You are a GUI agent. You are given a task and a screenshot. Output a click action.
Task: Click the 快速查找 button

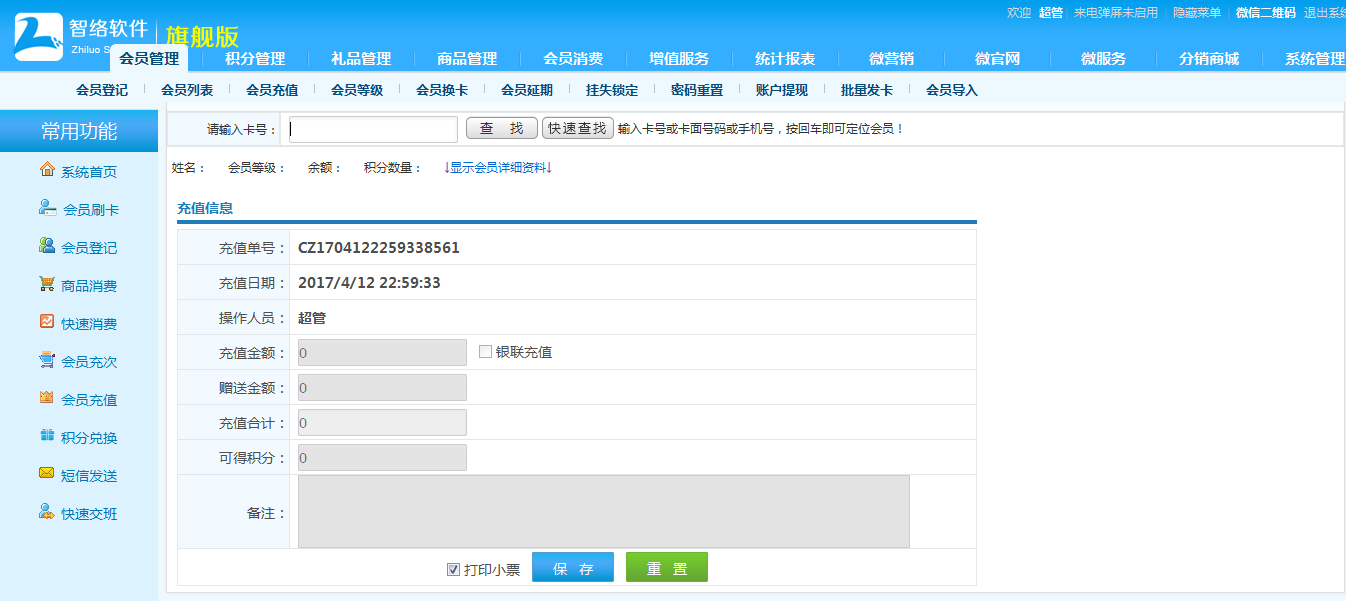[x=577, y=129]
